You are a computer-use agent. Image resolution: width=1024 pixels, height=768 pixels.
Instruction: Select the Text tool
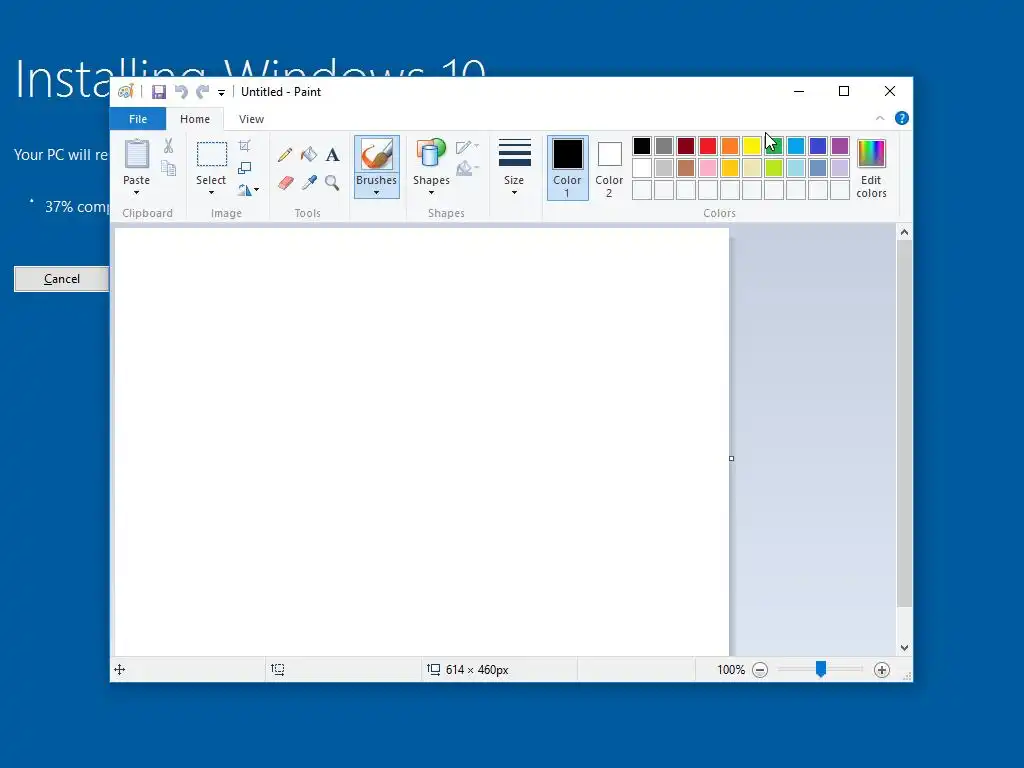(332, 155)
